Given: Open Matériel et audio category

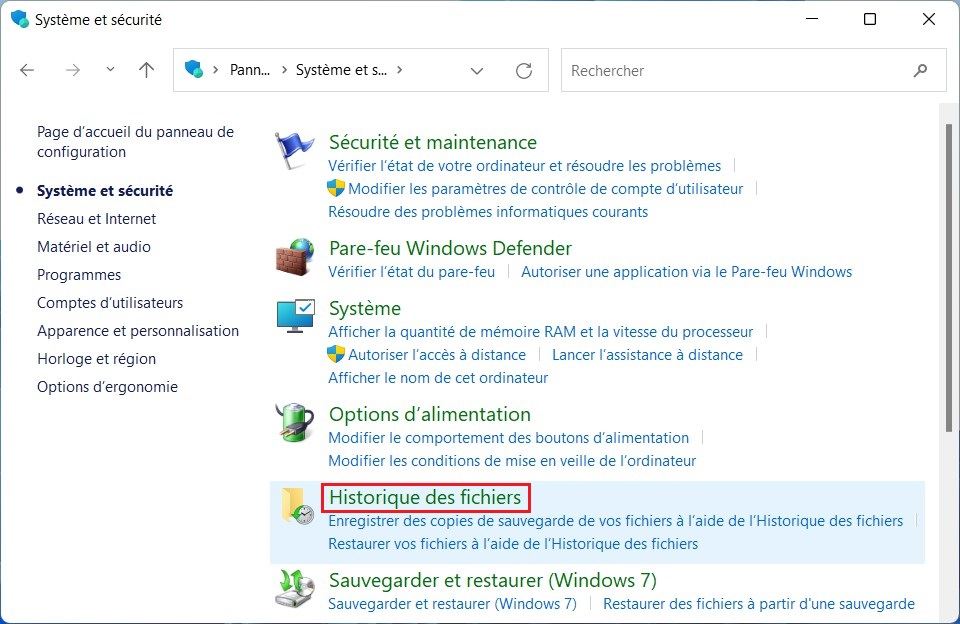Looking at the screenshot, I should [94, 247].
